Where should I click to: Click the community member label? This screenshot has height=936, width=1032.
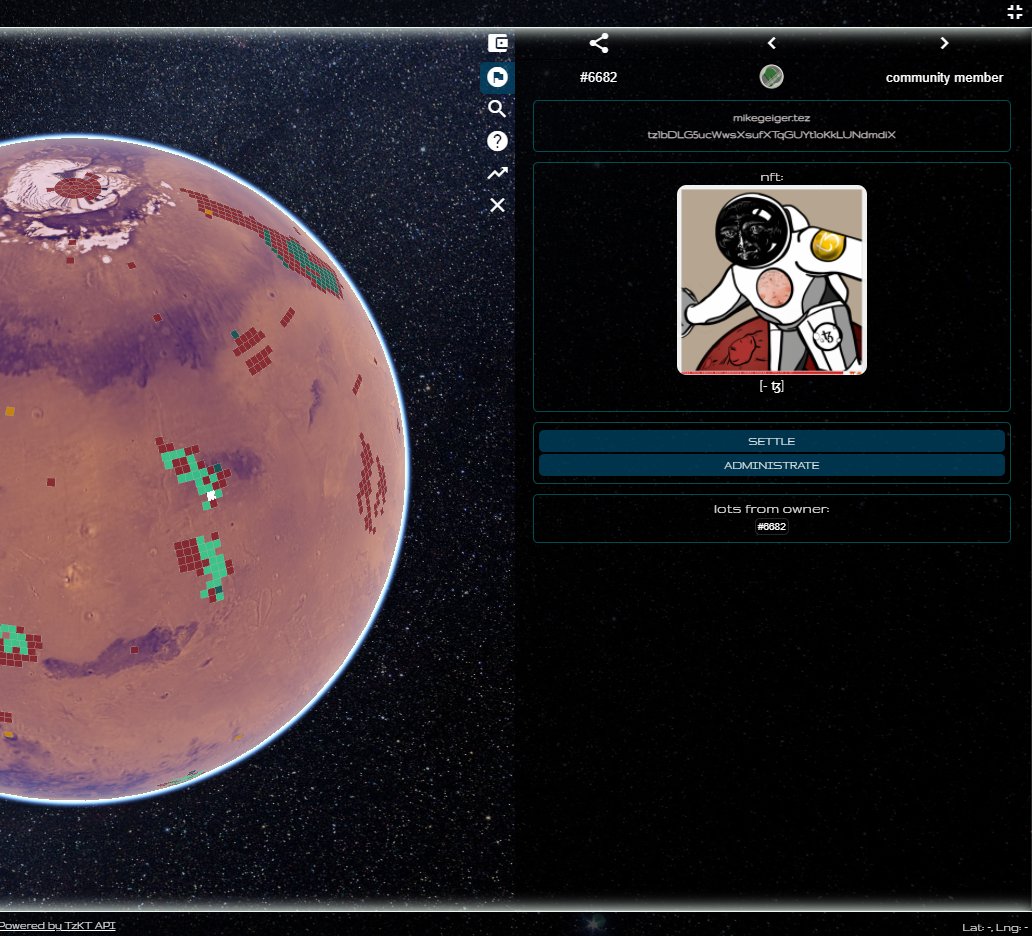[944, 78]
